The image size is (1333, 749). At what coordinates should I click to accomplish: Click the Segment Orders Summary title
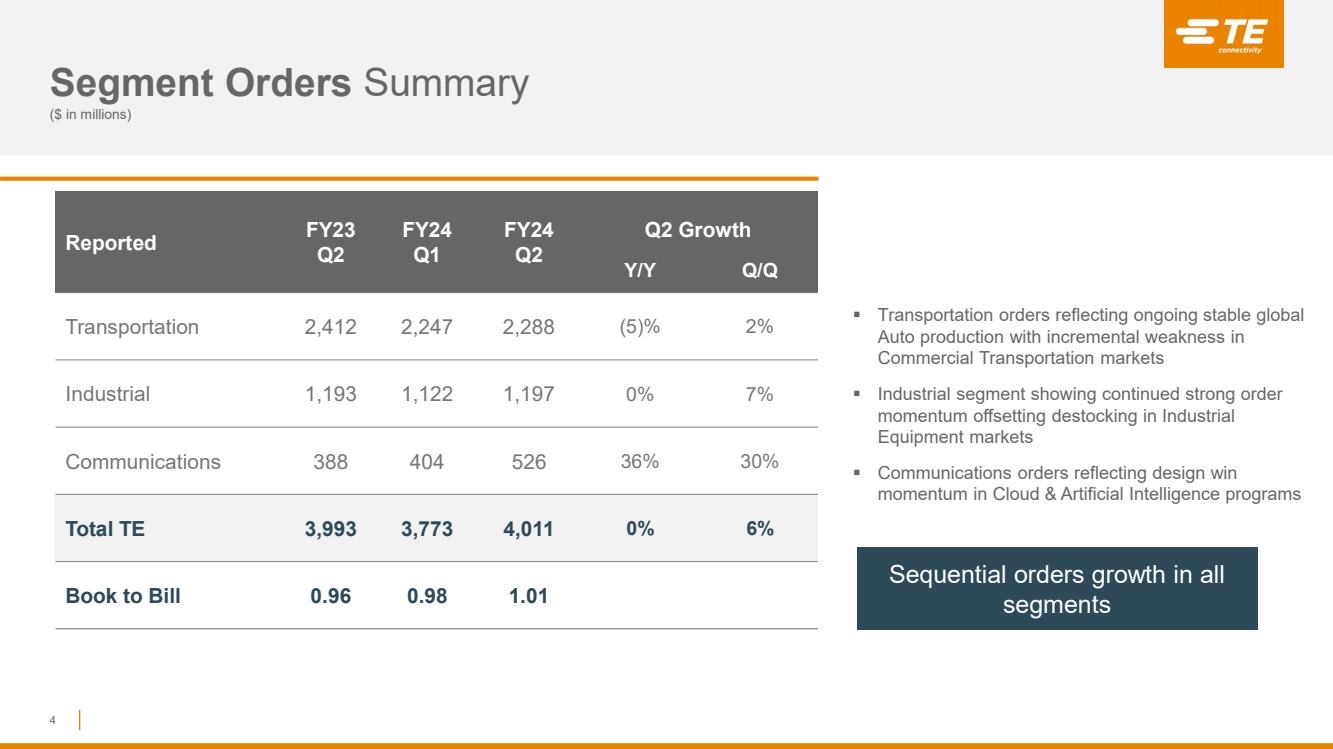pyautogui.click(x=289, y=83)
